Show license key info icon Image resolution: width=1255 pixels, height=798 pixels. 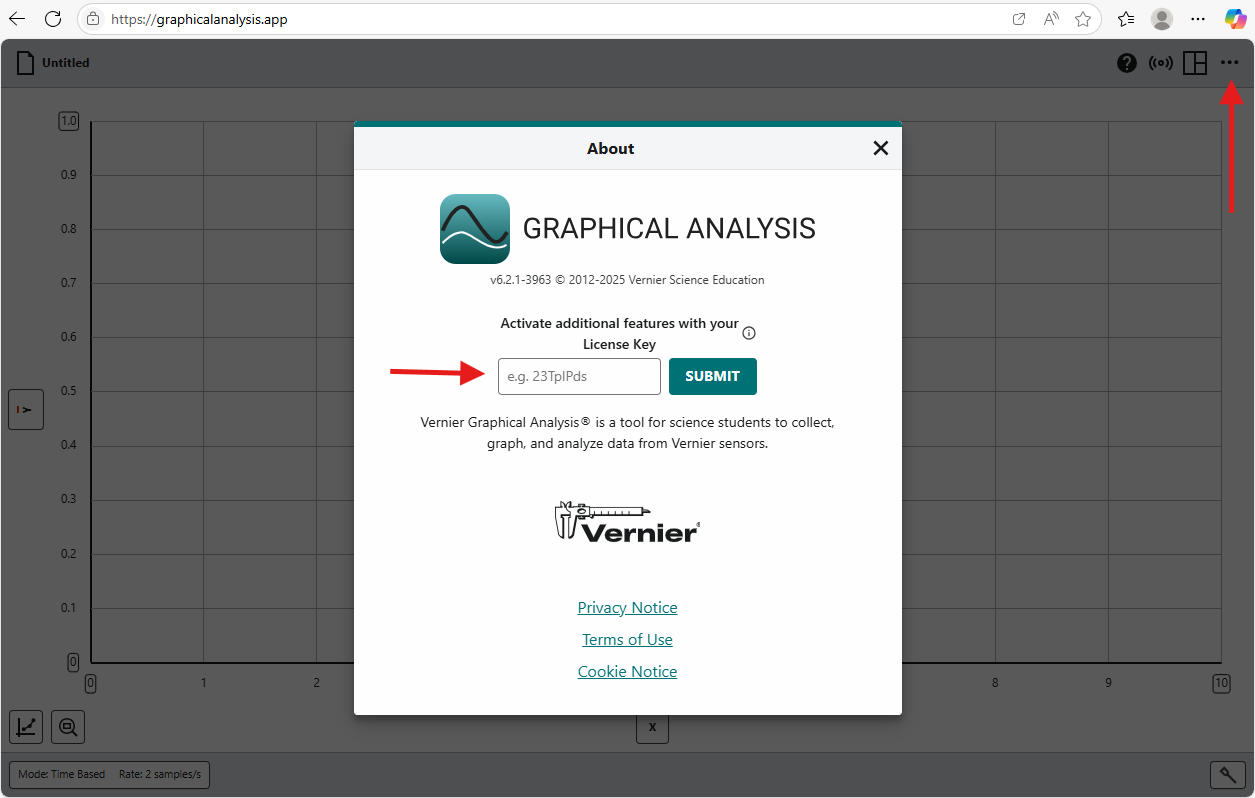click(x=749, y=333)
